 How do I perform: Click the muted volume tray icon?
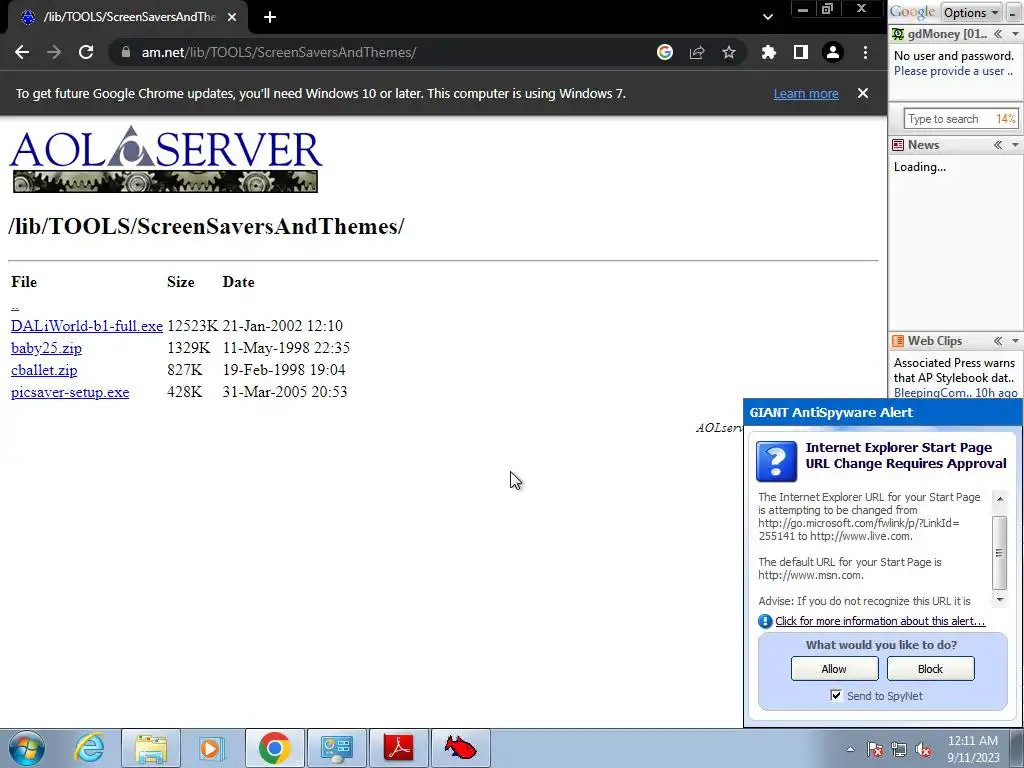click(923, 749)
